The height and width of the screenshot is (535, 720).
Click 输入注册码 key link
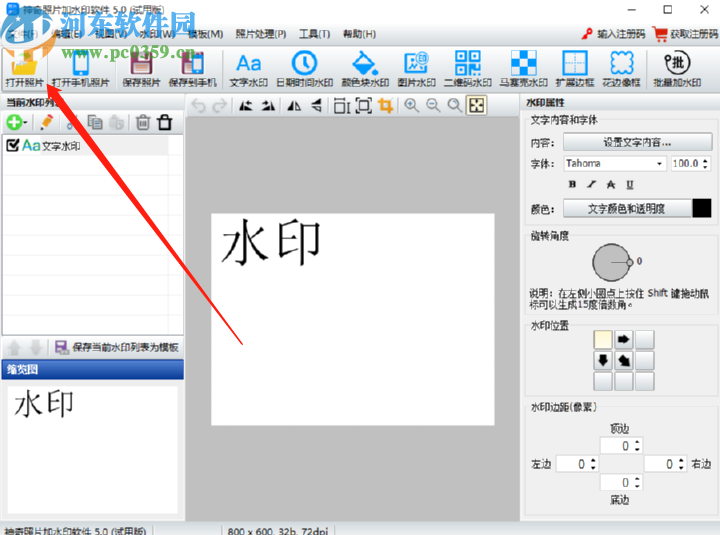[613, 34]
